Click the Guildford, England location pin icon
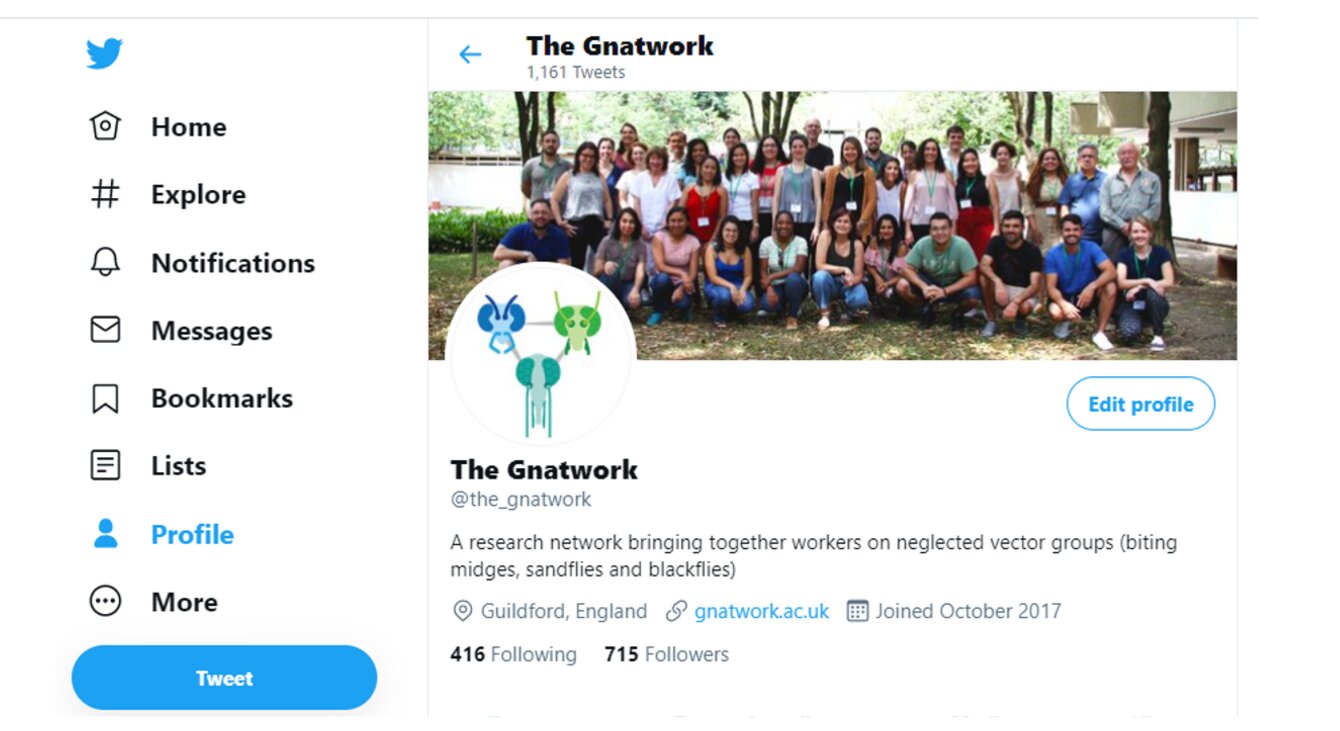This screenshot has height=731, width=1340. (x=462, y=611)
